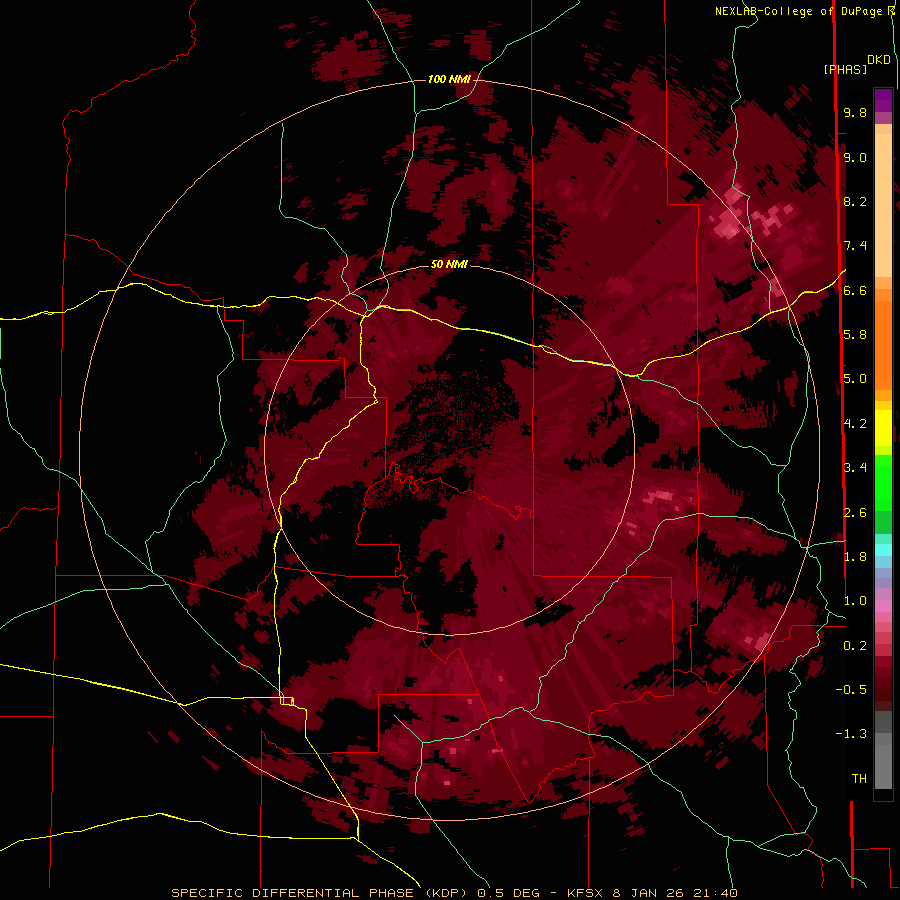Click the TH label at legend bottom
The height and width of the screenshot is (900, 900).
pyautogui.click(x=859, y=779)
